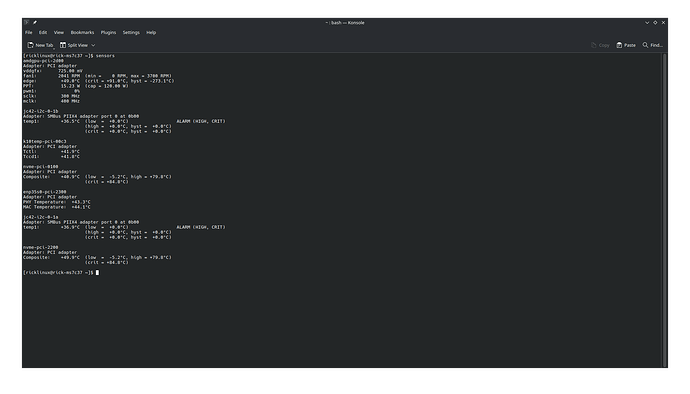Click the 'Tctl: +41.9°C' line
This screenshot has width=690, height=394.
[51, 152]
